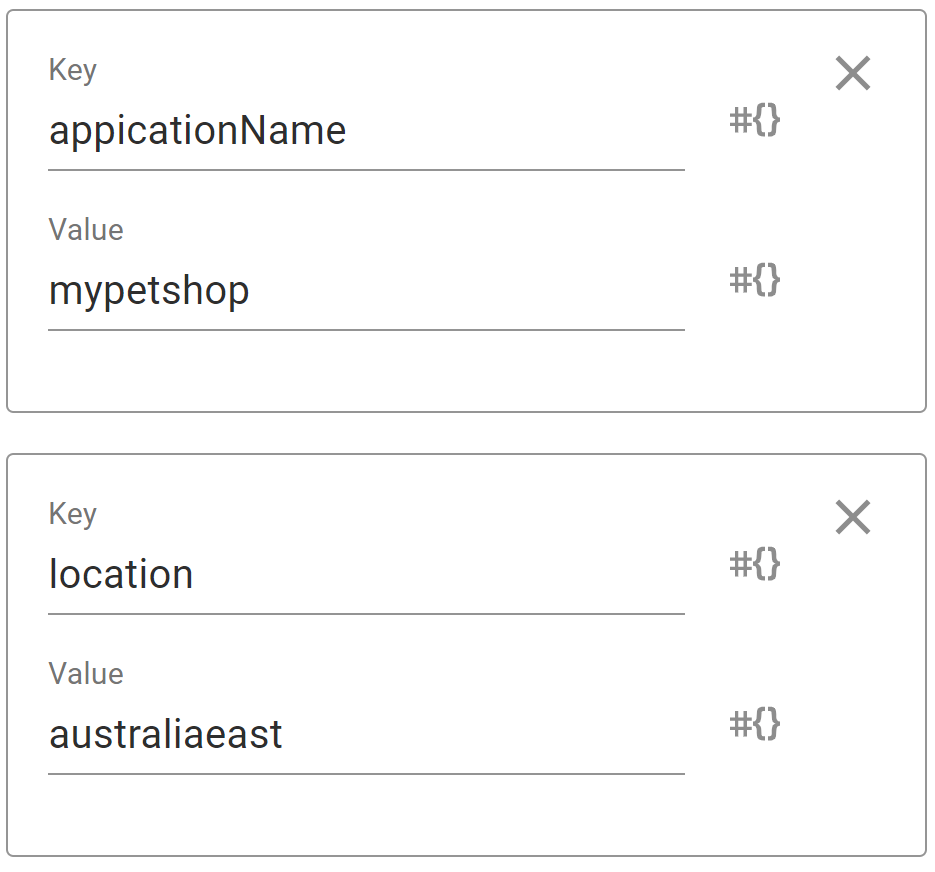Insert variable binding for appicationName key

pos(754,120)
